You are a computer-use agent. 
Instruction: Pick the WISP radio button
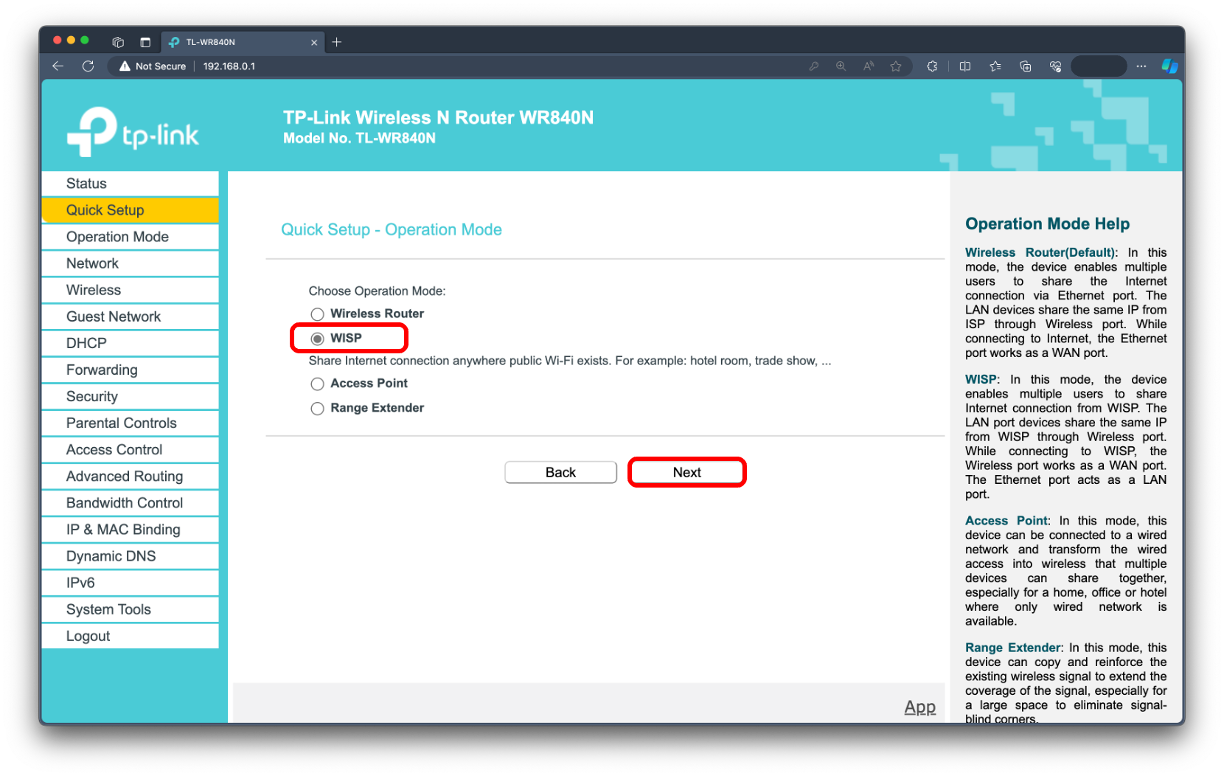[x=318, y=339]
